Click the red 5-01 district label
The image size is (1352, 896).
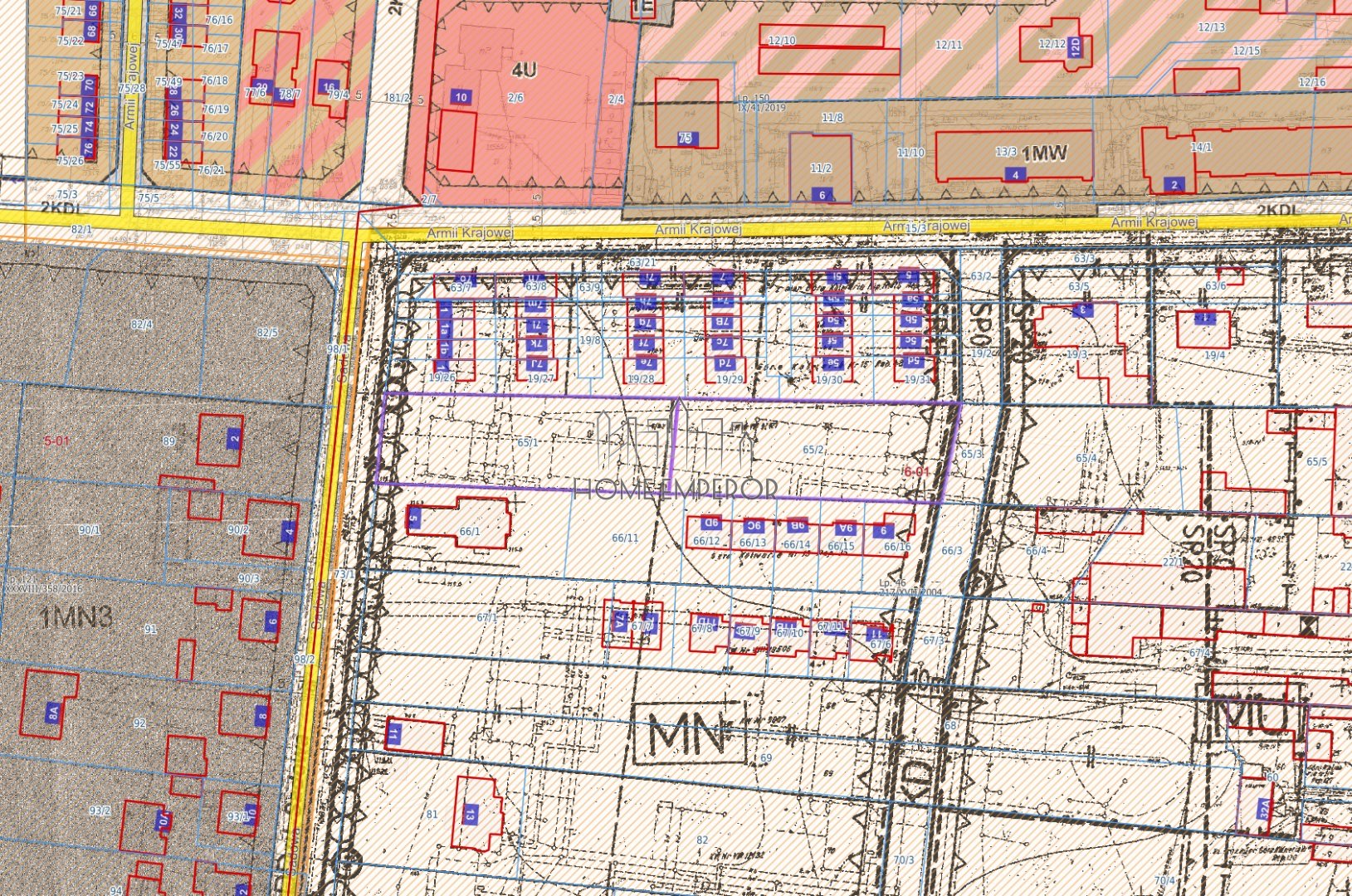point(56,441)
